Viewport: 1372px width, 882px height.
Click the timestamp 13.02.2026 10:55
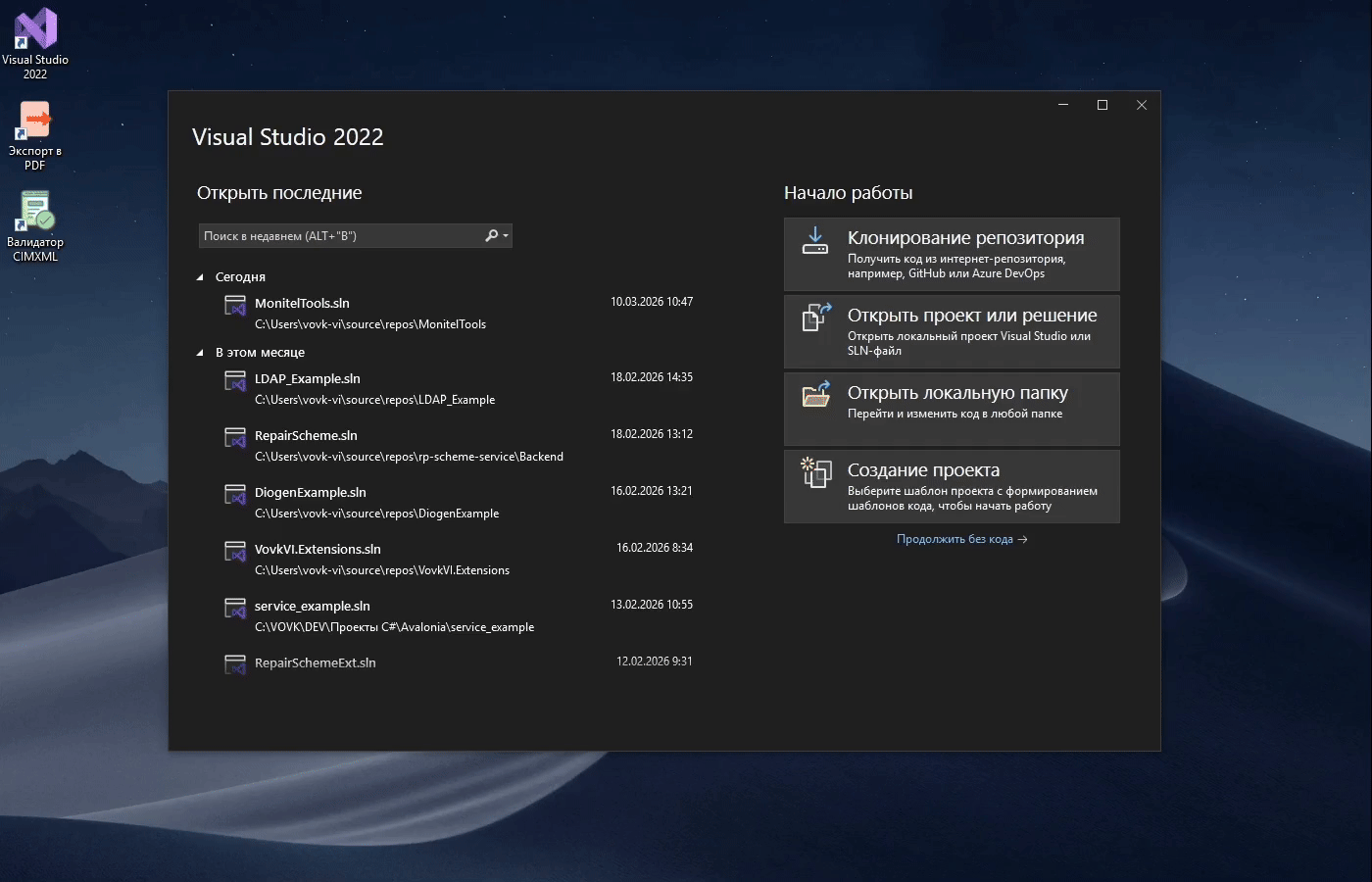tap(652, 605)
